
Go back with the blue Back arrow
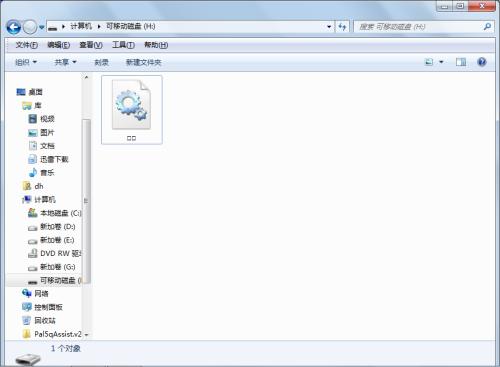(x=14, y=27)
